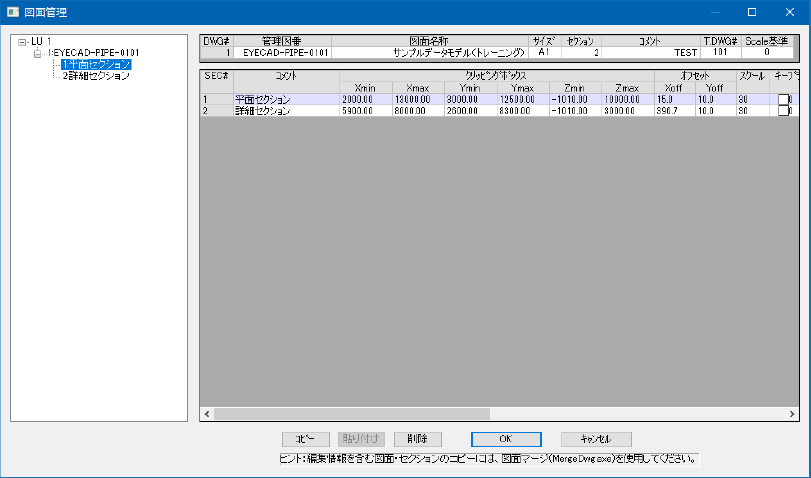Click the Xoff cell 15.0
The width and height of the screenshot is (811, 478).
point(675,99)
